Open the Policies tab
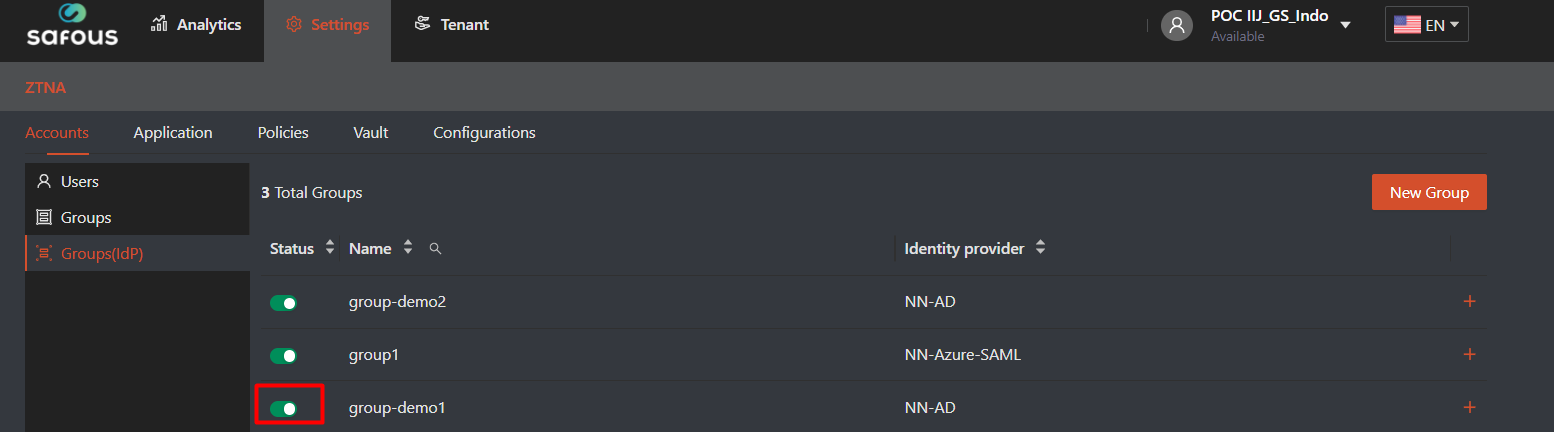Viewport: 1554px width, 432px height. [283, 133]
